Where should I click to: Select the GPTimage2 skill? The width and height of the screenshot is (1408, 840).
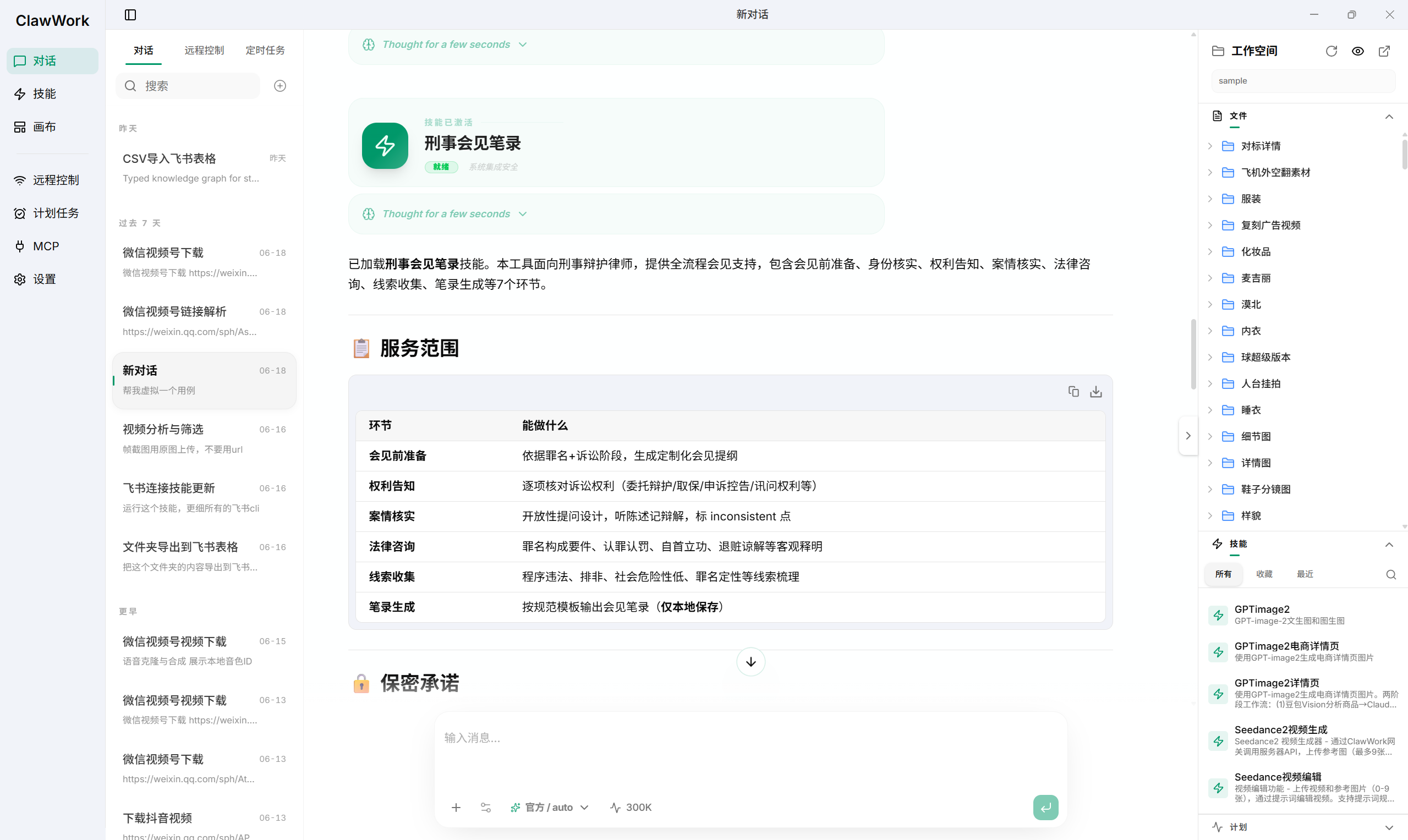point(1303,614)
